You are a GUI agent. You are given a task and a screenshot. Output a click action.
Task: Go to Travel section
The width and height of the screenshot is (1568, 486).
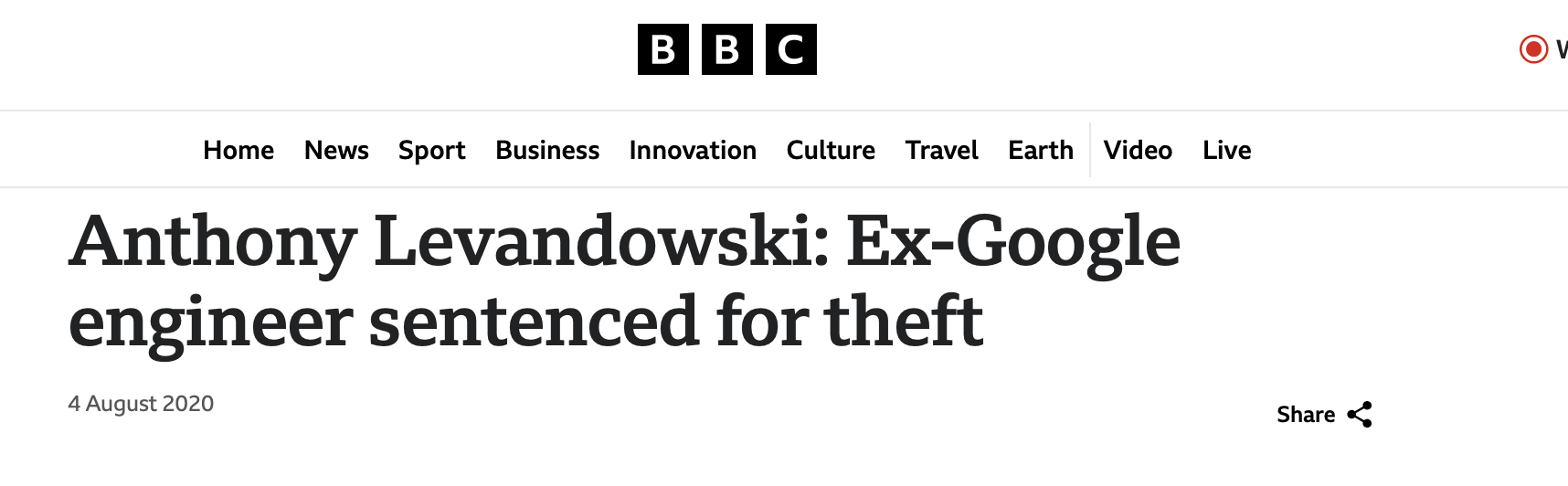[941, 150]
